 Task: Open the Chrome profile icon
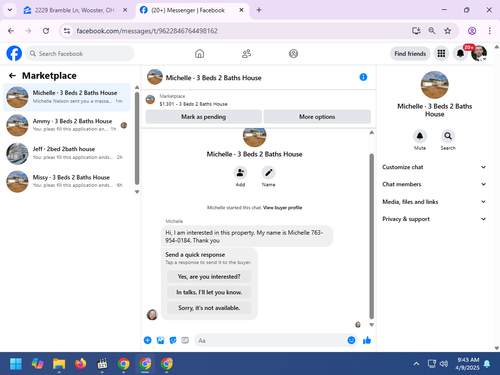click(472, 31)
